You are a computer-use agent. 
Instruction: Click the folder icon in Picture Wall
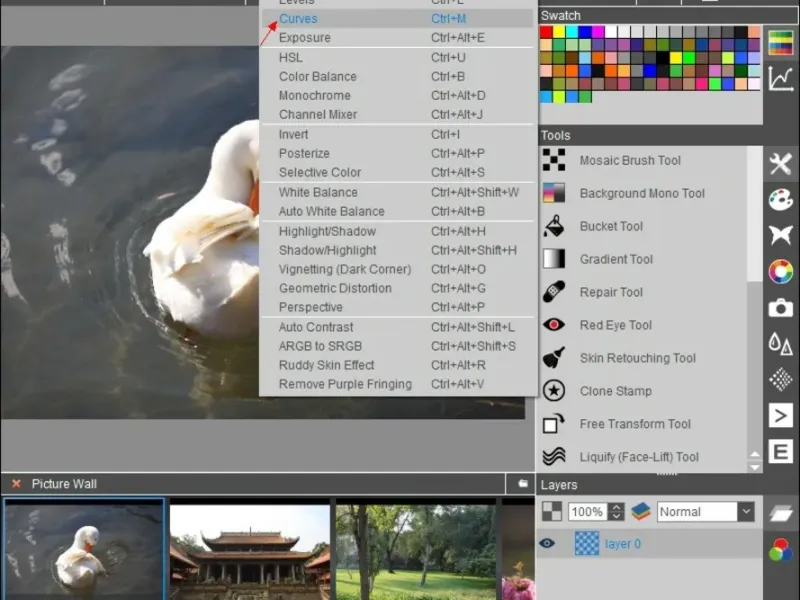click(522, 484)
